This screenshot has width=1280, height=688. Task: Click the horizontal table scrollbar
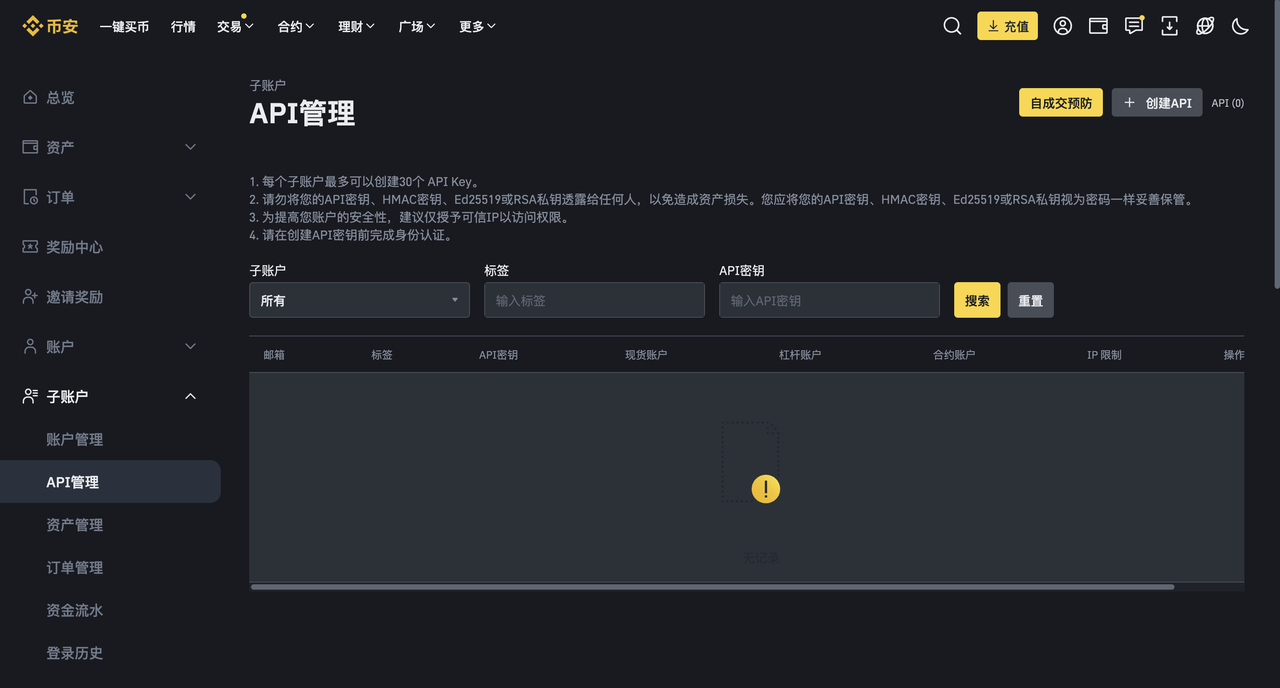(712, 587)
